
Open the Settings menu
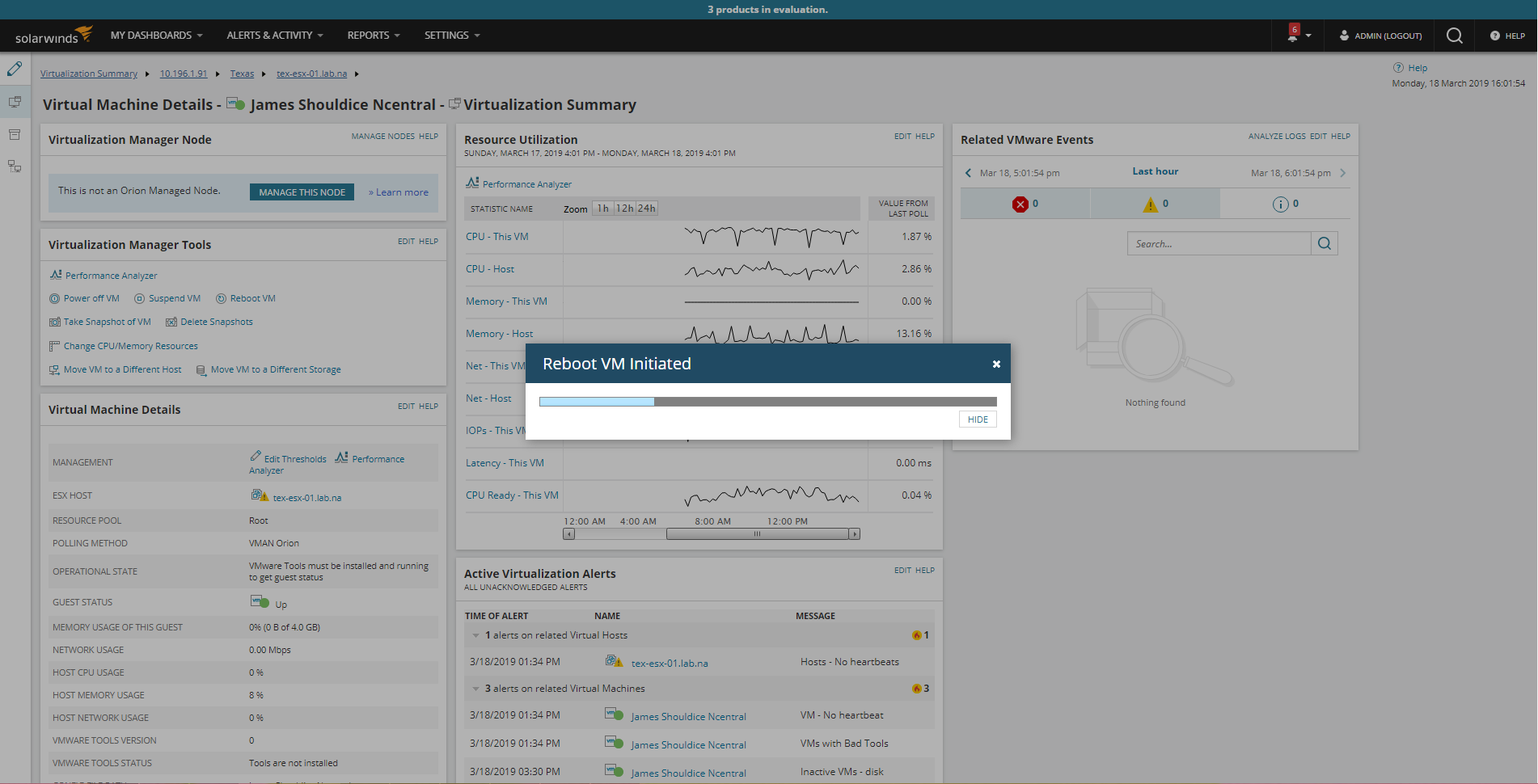coord(452,36)
